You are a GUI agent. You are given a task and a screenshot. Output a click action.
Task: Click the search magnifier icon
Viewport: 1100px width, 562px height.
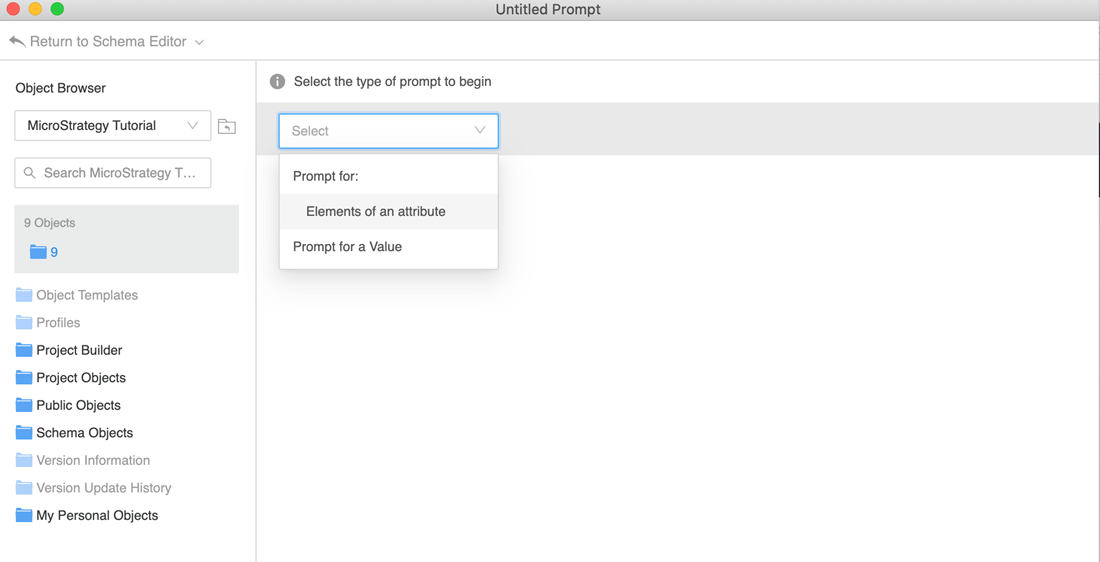tap(30, 173)
